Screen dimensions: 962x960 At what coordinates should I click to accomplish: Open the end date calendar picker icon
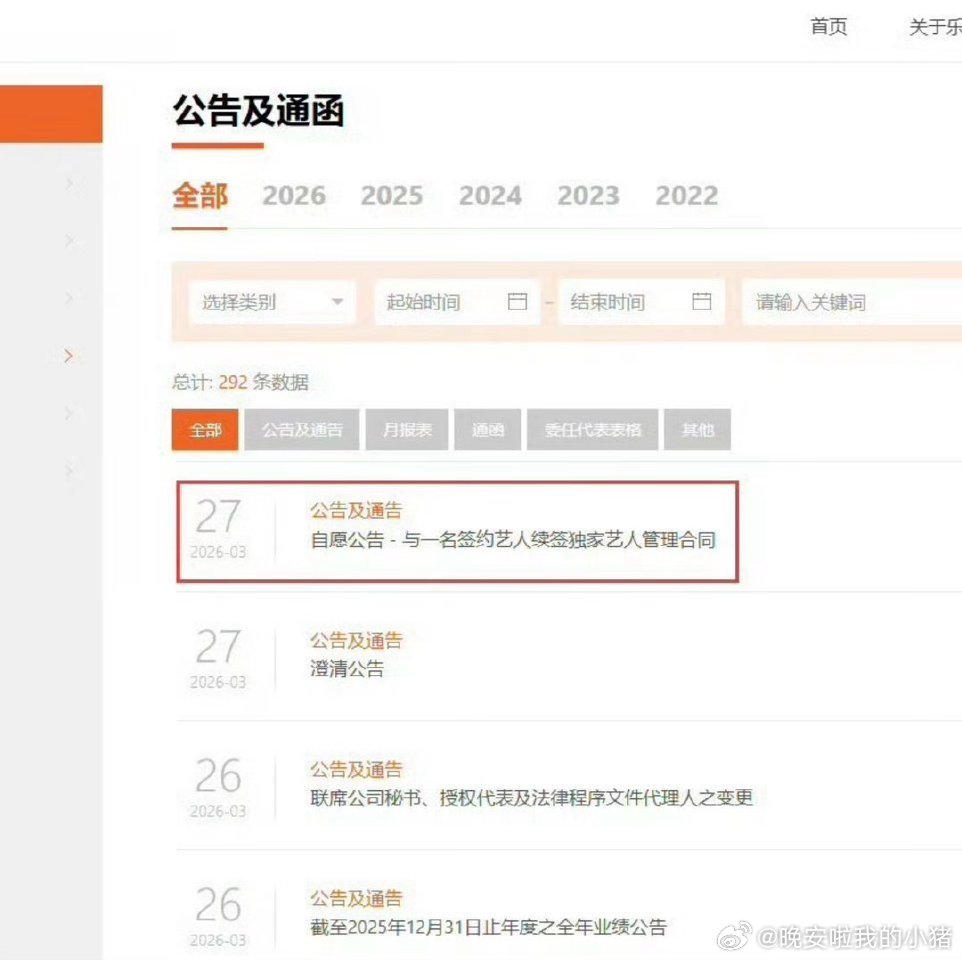(x=703, y=302)
